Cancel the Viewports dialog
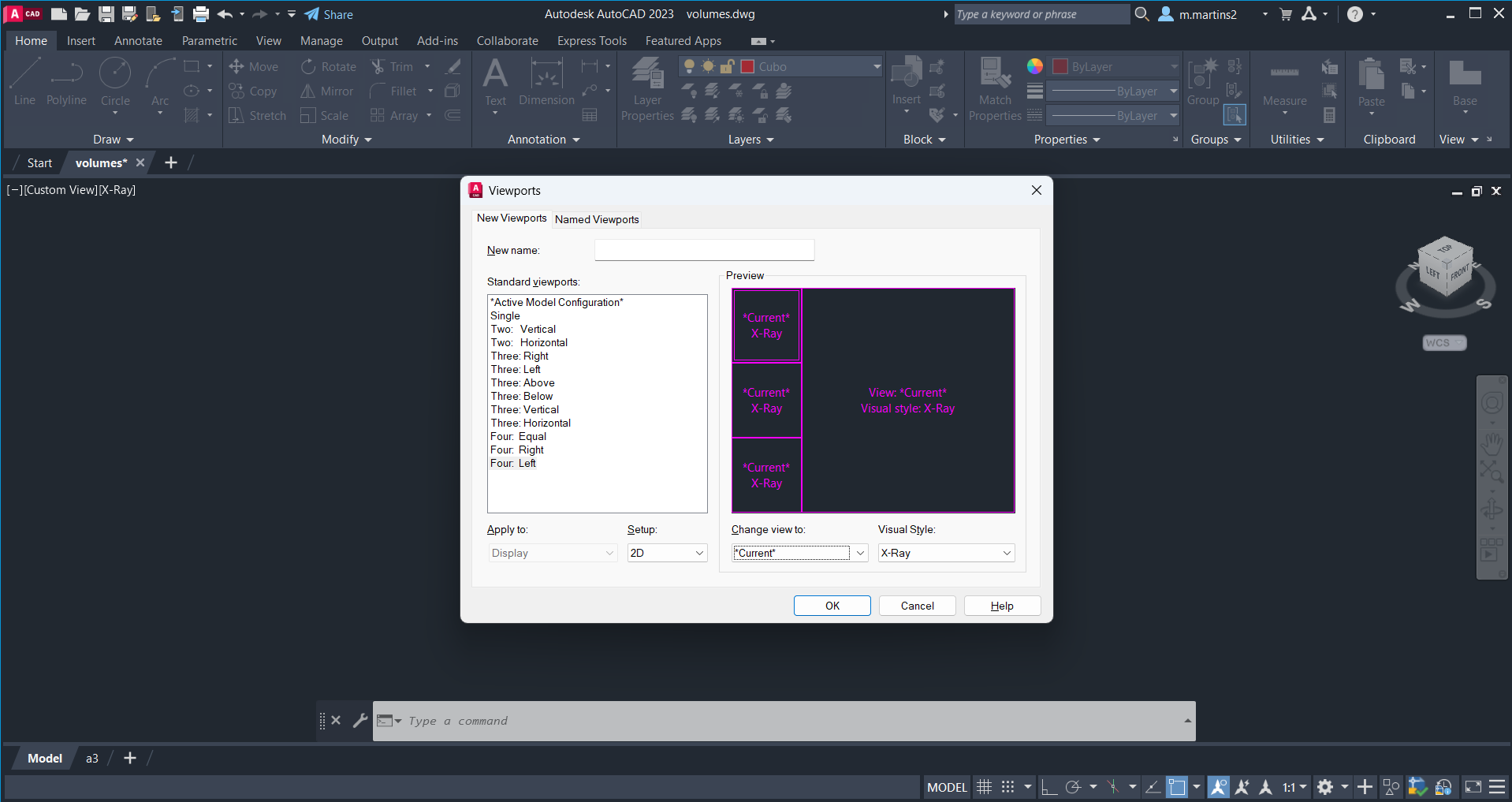This screenshot has height=802, width=1512. (917, 606)
